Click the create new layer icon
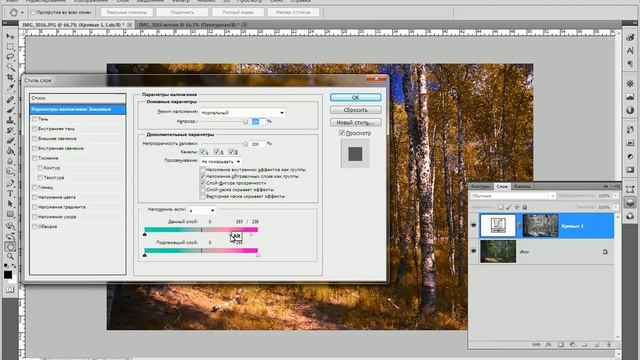 point(596,344)
